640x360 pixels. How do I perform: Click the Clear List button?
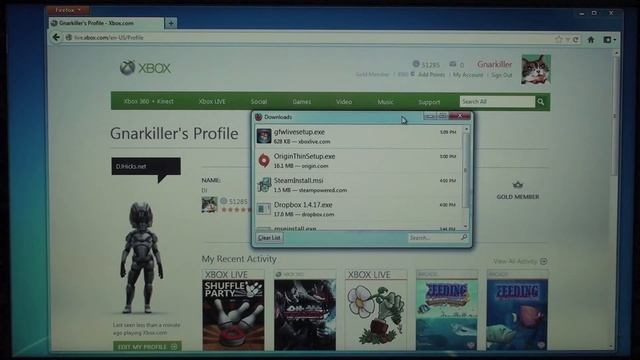point(269,238)
